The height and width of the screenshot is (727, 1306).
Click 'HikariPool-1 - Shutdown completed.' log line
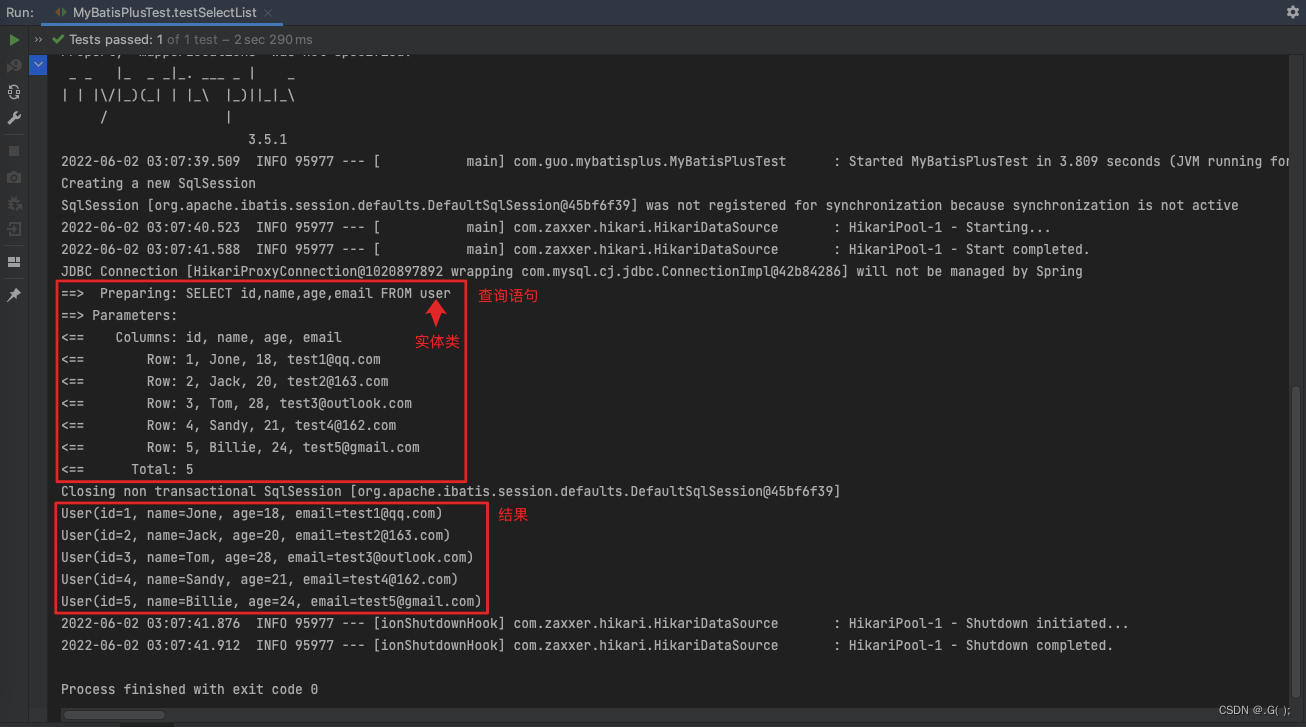(x=587, y=645)
